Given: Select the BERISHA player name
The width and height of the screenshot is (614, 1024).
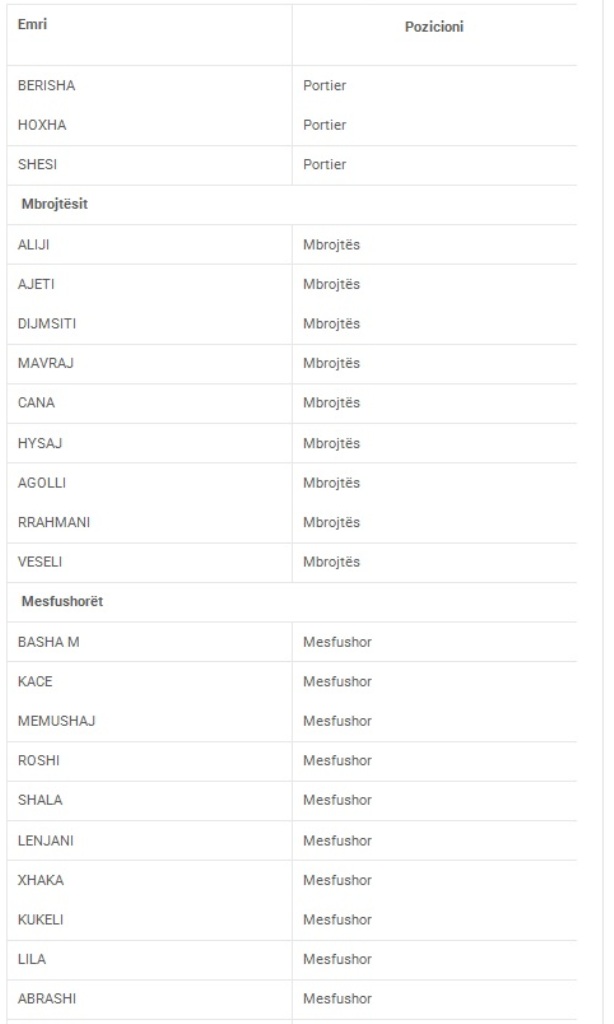Looking at the screenshot, I should click(46, 86).
